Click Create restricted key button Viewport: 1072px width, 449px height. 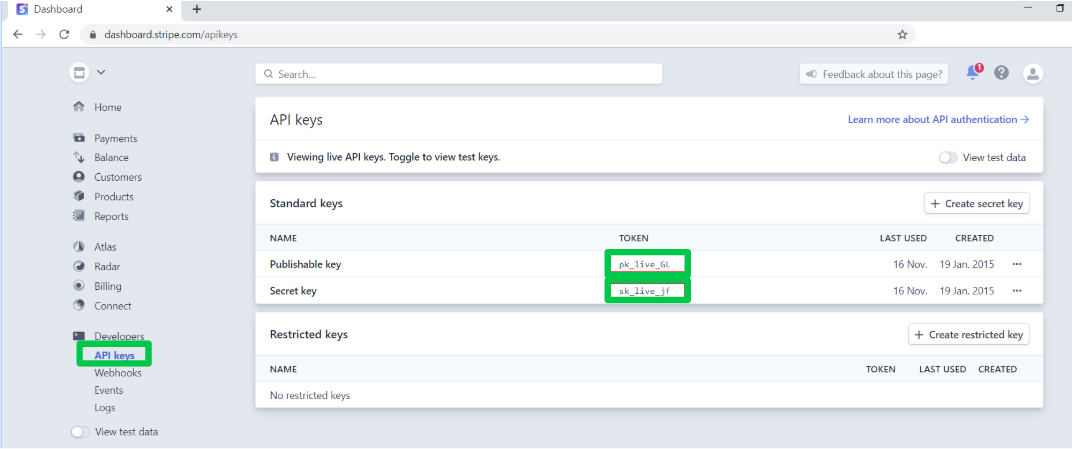point(969,334)
